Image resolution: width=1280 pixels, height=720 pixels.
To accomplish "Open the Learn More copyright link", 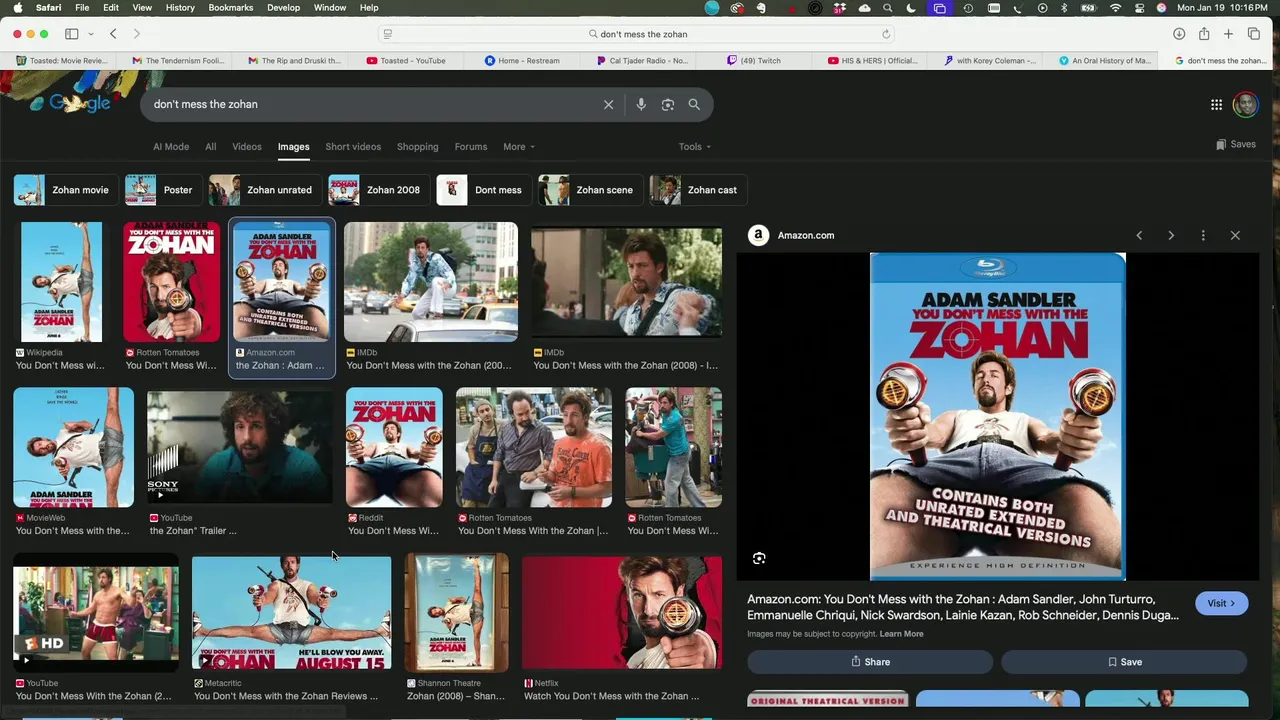I will point(901,634).
